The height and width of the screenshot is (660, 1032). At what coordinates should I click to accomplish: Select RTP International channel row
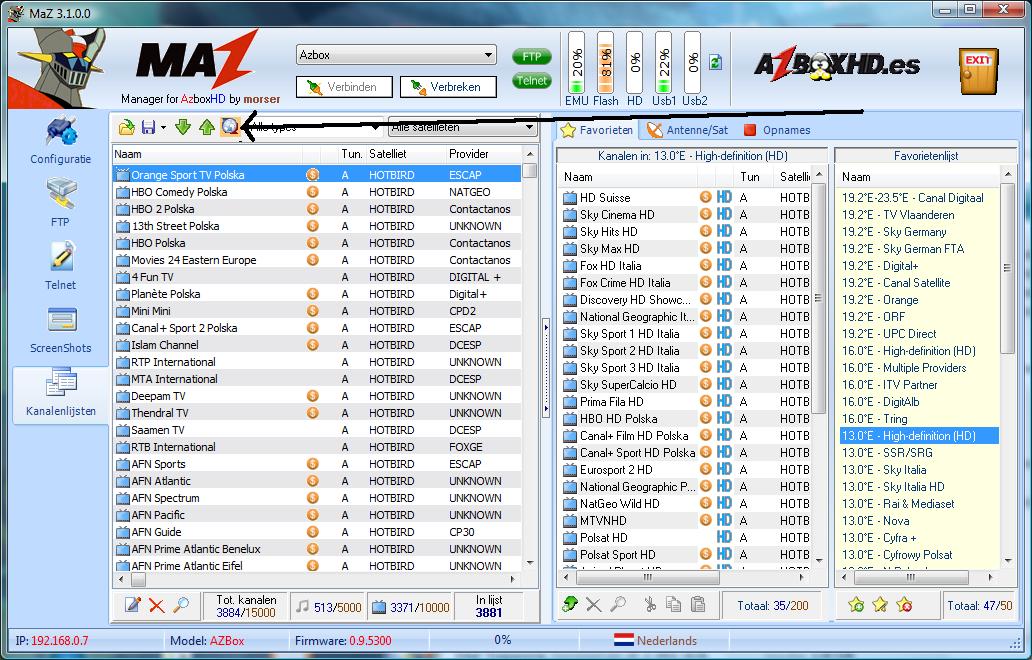(x=317, y=362)
